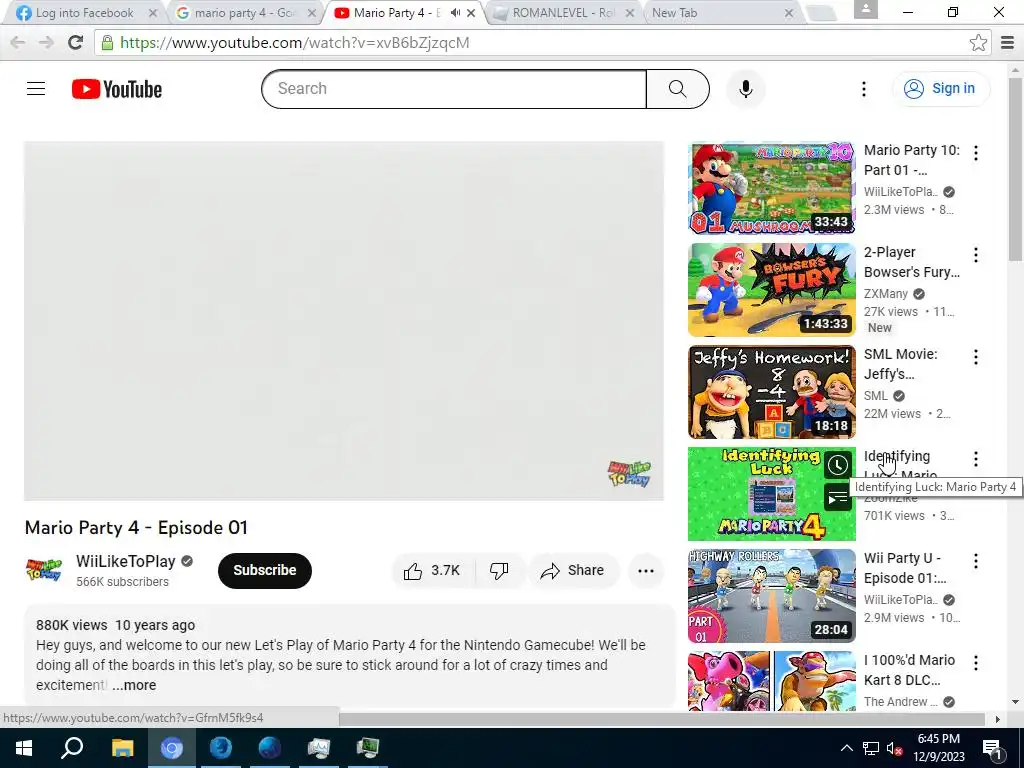This screenshot has width=1024, height=768.
Task: Open options for Mario Kart 8 DLC video
Action: [976, 662]
